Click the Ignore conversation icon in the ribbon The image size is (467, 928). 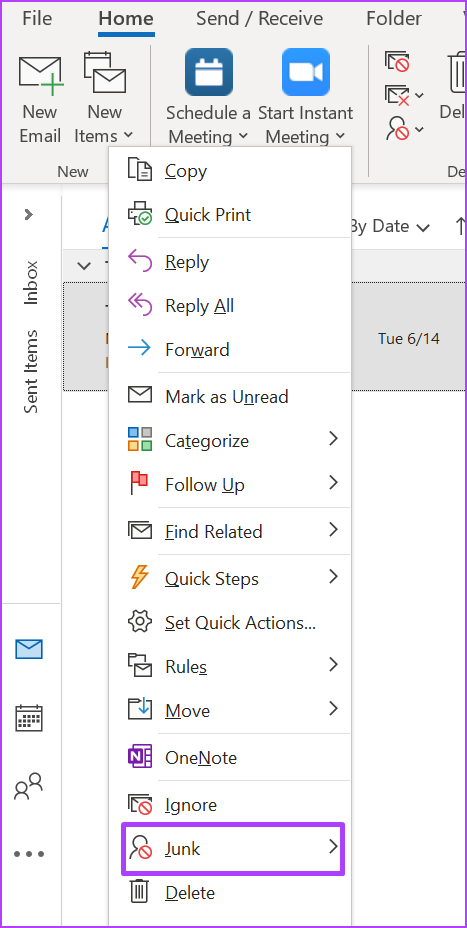coord(397,61)
